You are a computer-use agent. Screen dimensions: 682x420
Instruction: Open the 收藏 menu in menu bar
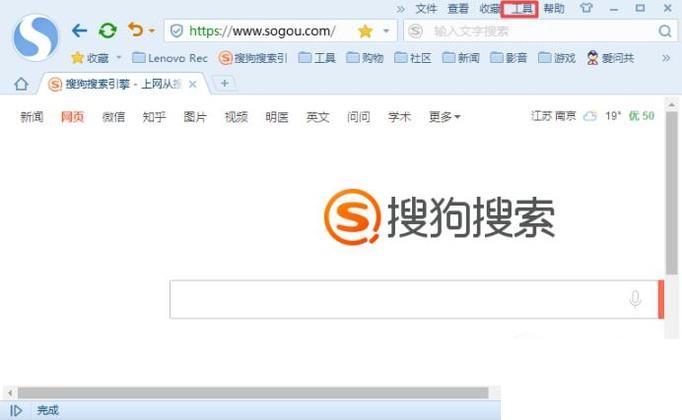490,9
